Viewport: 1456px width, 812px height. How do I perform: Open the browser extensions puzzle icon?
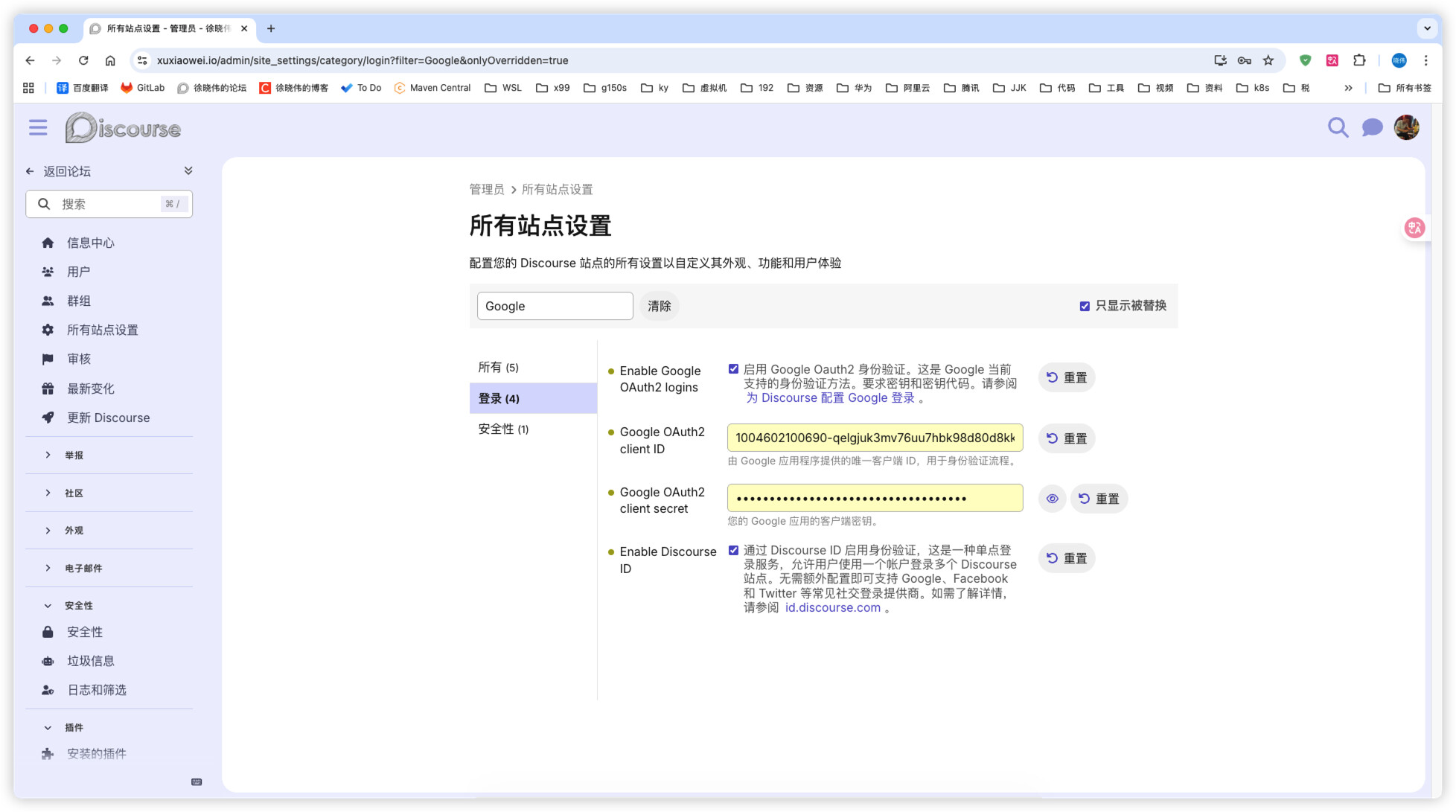1359,60
